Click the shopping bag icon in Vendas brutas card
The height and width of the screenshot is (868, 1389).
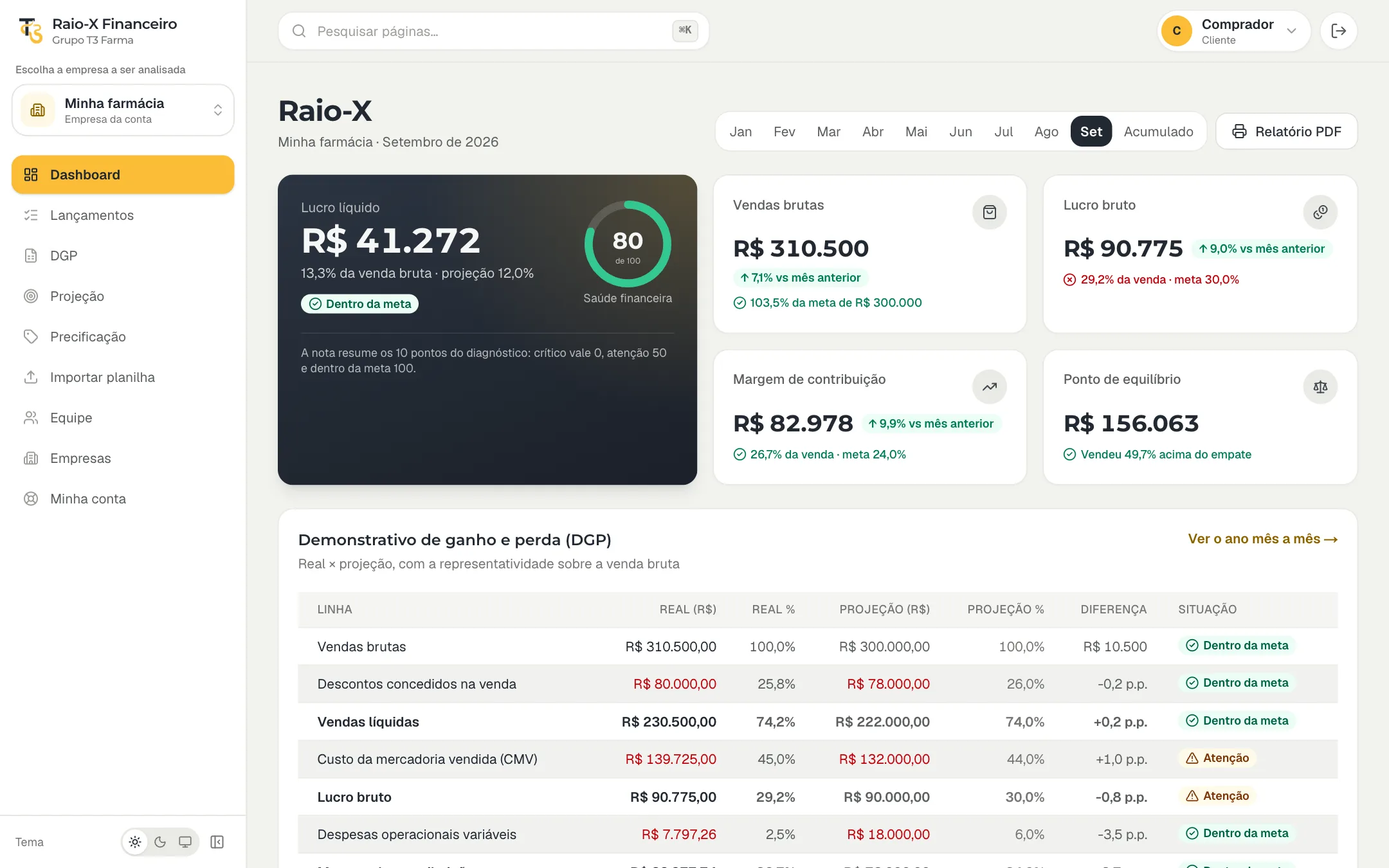pos(989,212)
